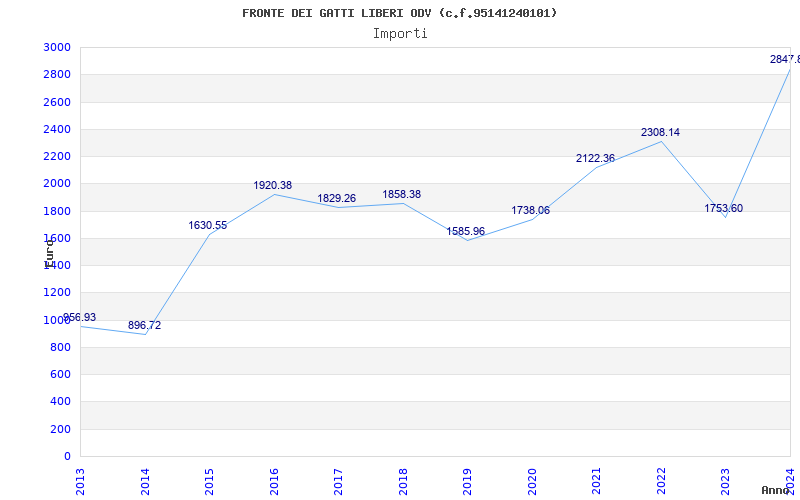Click y-axis value 600
Viewport: 800px width, 500px height.
pos(60,374)
